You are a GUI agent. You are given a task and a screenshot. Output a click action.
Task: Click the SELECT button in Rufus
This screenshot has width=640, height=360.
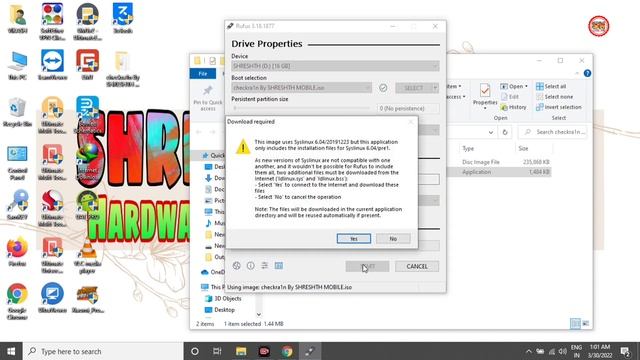pyautogui.click(x=413, y=88)
